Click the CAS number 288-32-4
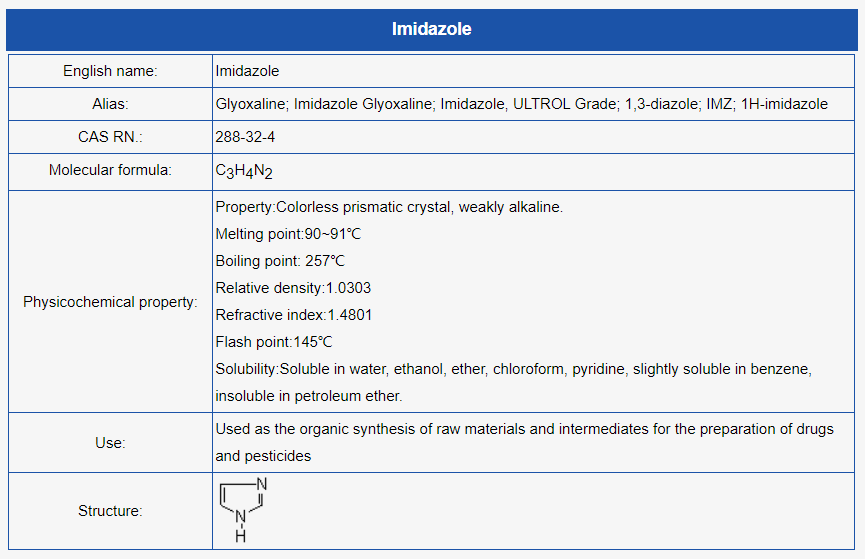 (245, 137)
